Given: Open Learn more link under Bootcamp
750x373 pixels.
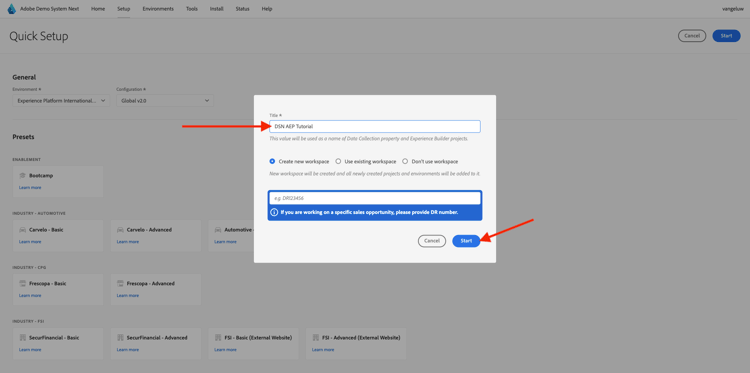Looking at the screenshot, I should (30, 187).
